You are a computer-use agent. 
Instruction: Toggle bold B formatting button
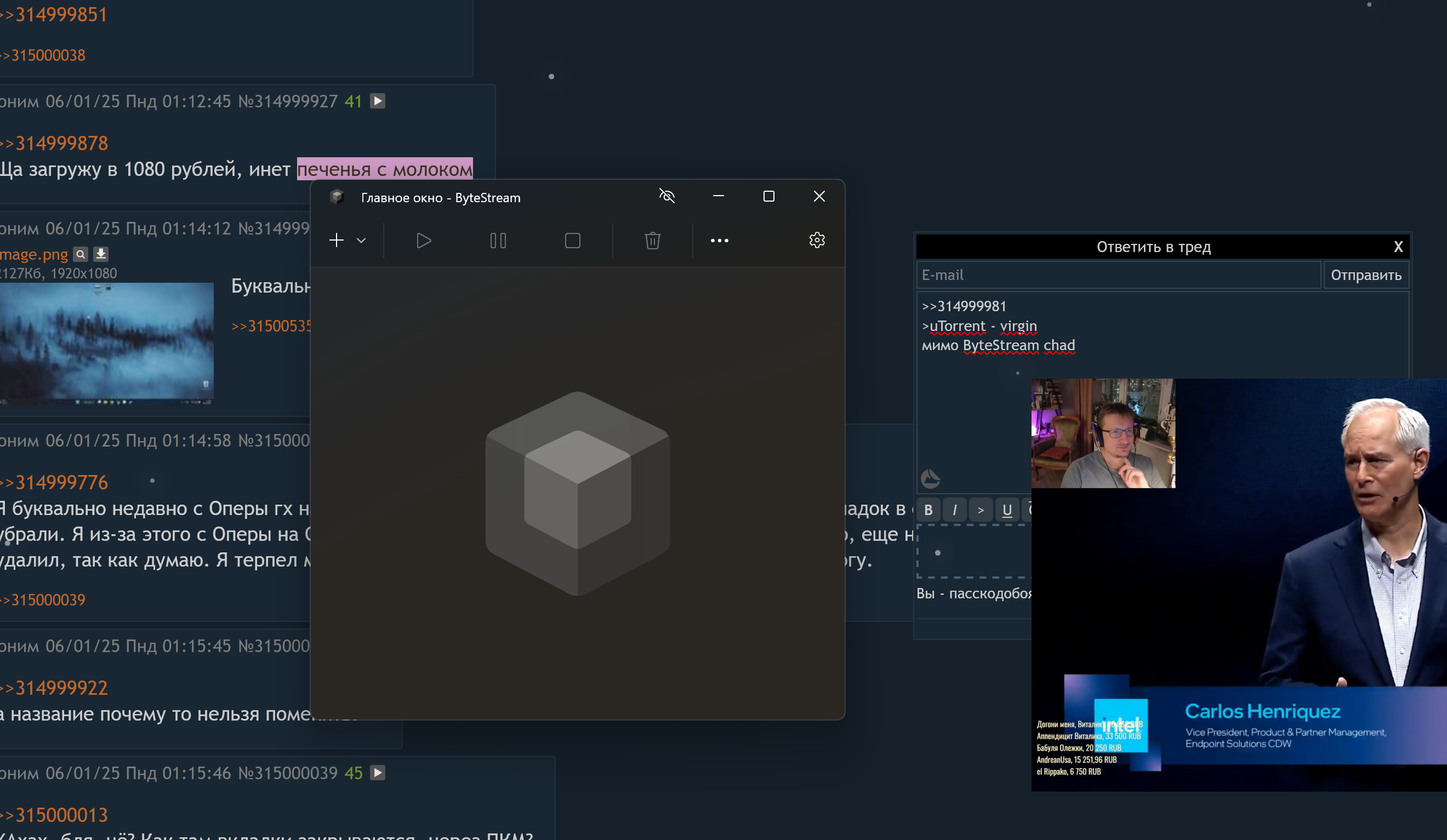coord(928,510)
